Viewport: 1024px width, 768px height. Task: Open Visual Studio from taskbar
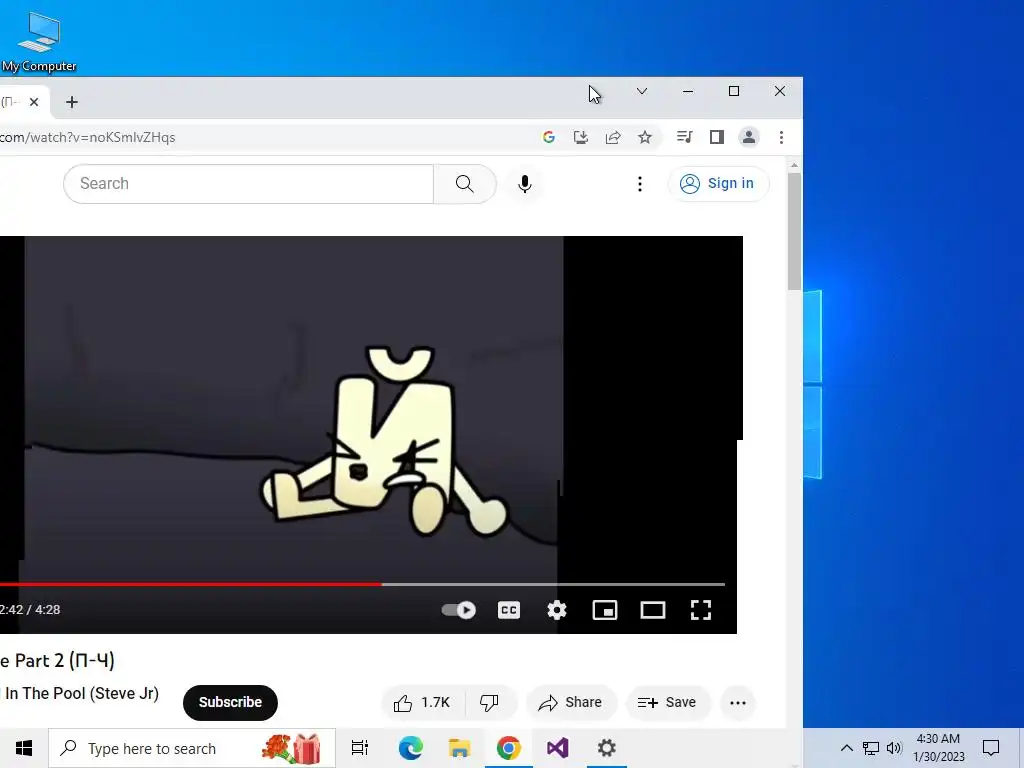tap(558, 748)
